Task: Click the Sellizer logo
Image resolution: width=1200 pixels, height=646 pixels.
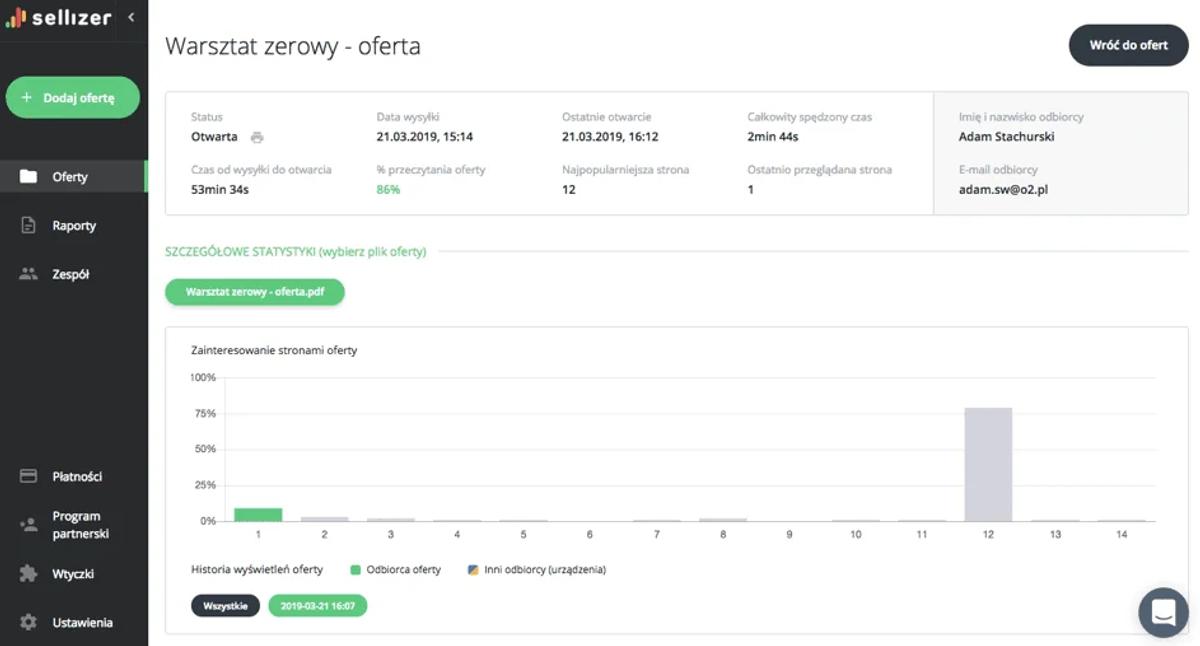Action: 59,17
